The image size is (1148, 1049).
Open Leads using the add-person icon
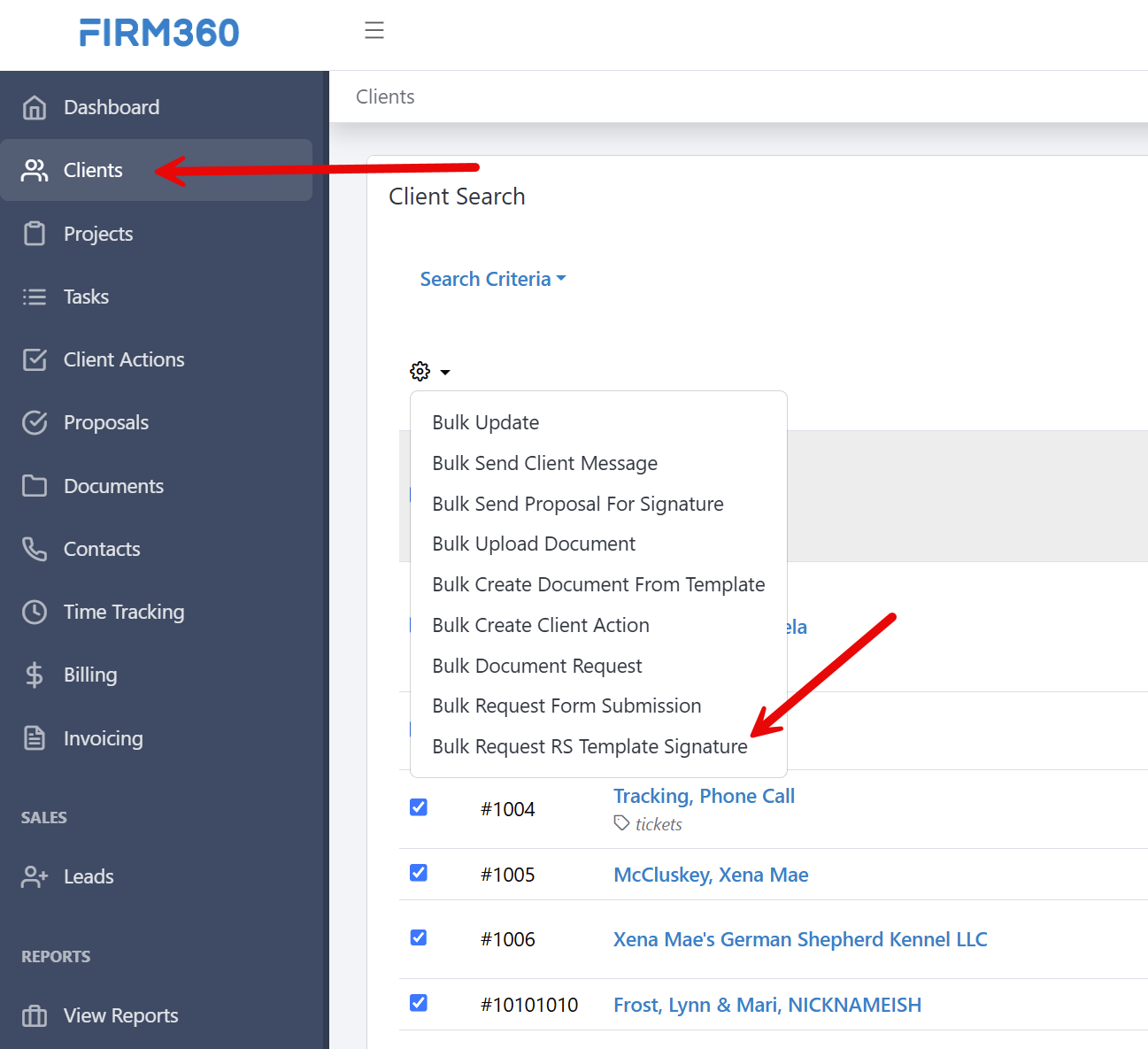click(34, 876)
